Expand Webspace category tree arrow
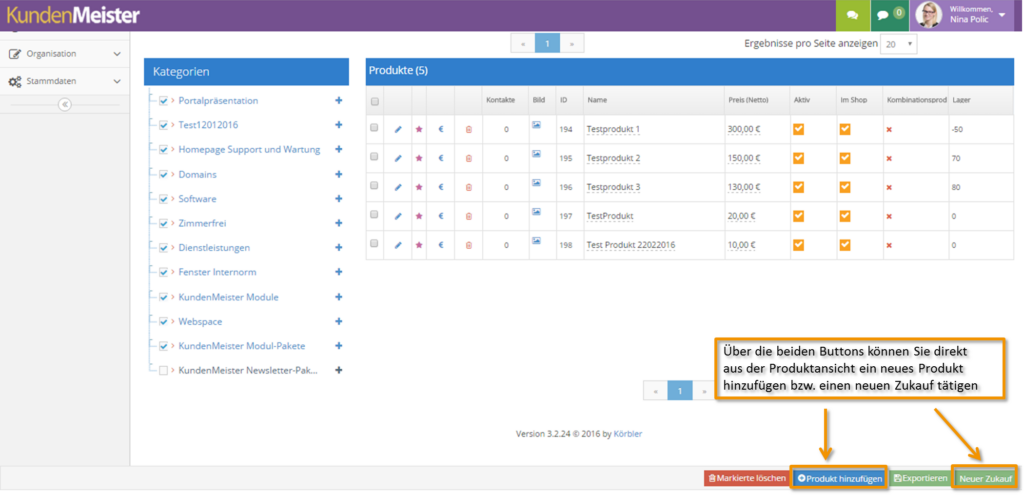The height and width of the screenshot is (495, 1024). (173, 321)
